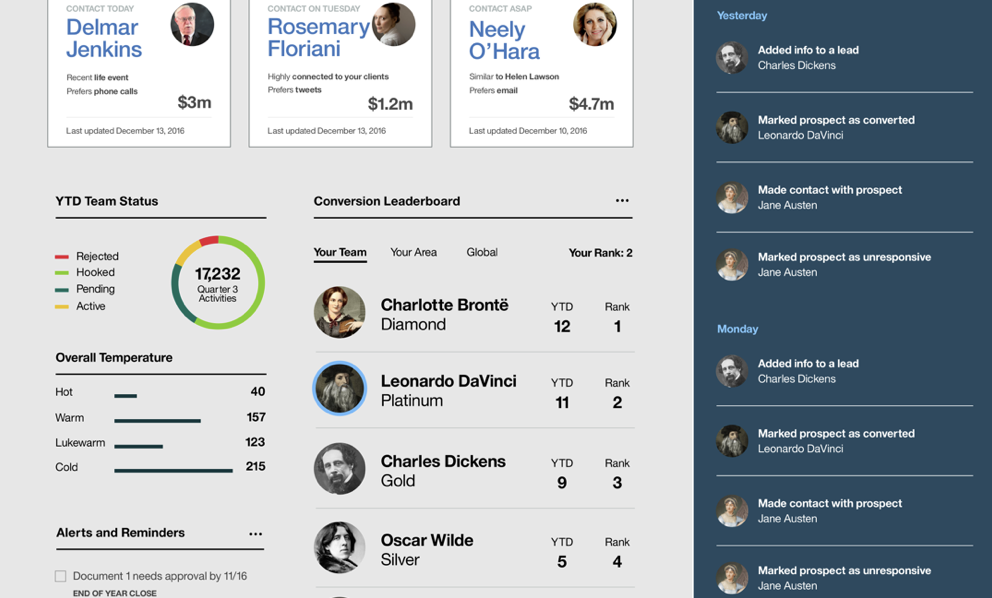
Task: Click Charlotte Brontë's avatar in leaderboard
Action: [340, 312]
